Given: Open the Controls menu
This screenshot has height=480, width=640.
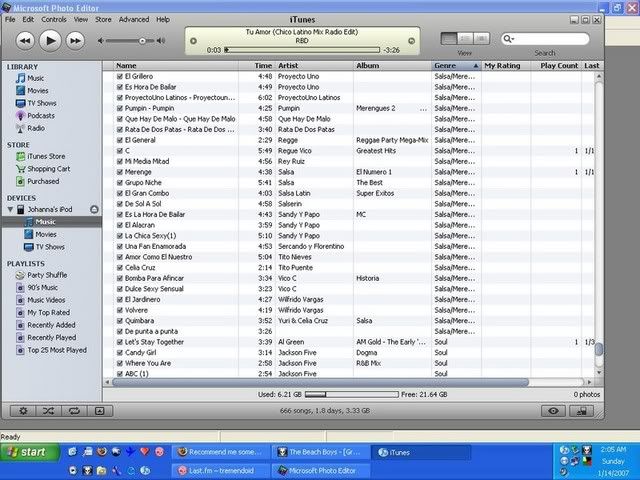Looking at the screenshot, I should point(54,19).
